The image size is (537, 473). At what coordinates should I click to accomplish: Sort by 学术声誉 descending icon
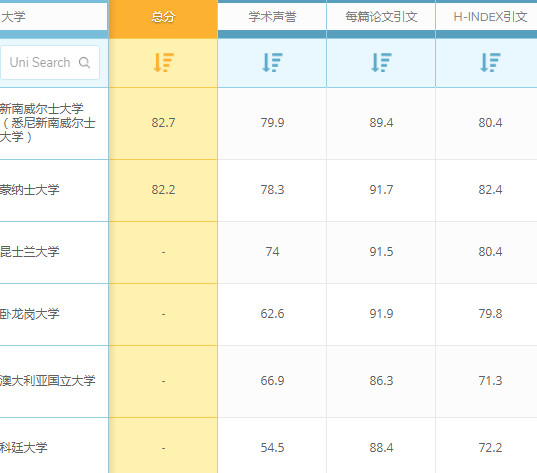coord(272,62)
